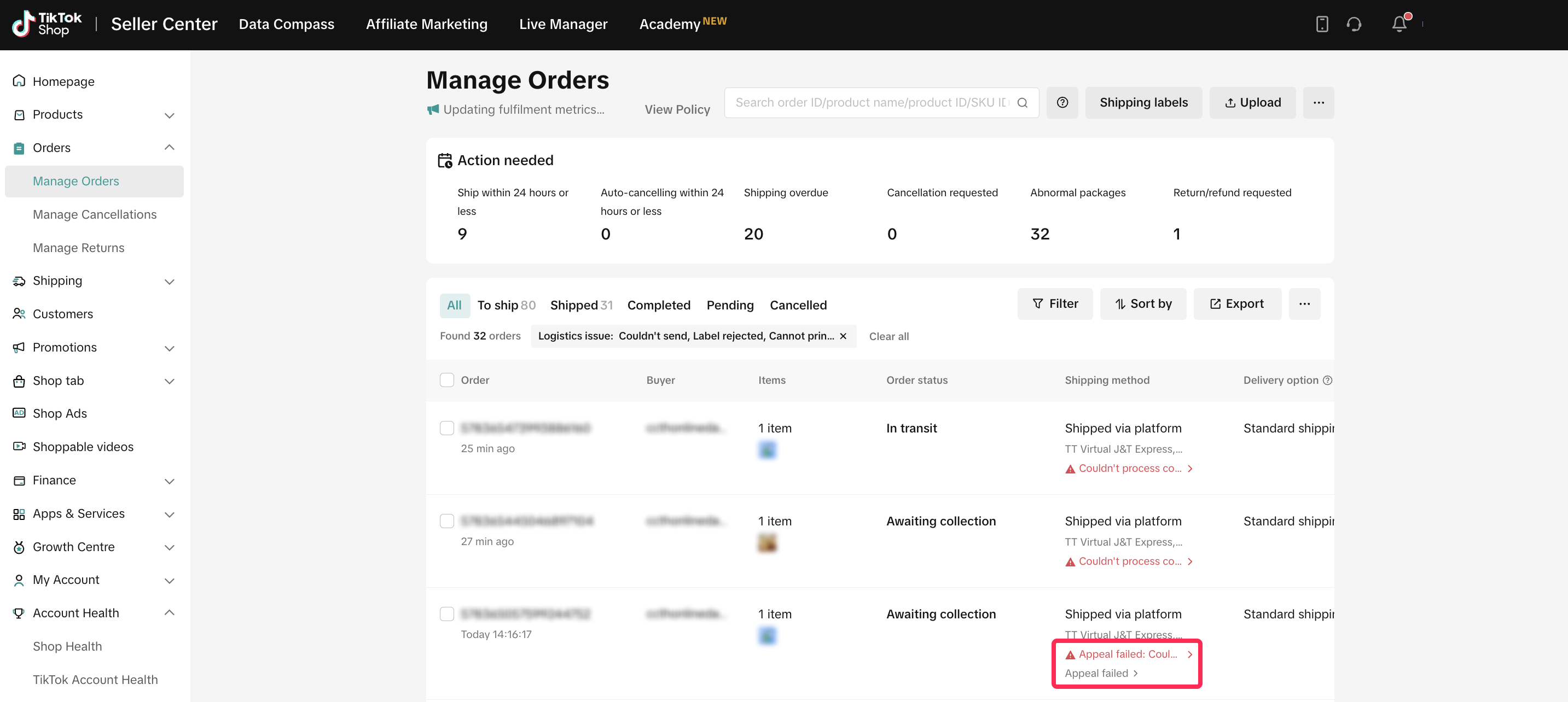
Task: Click the View Policy link
Action: [677, 109]
